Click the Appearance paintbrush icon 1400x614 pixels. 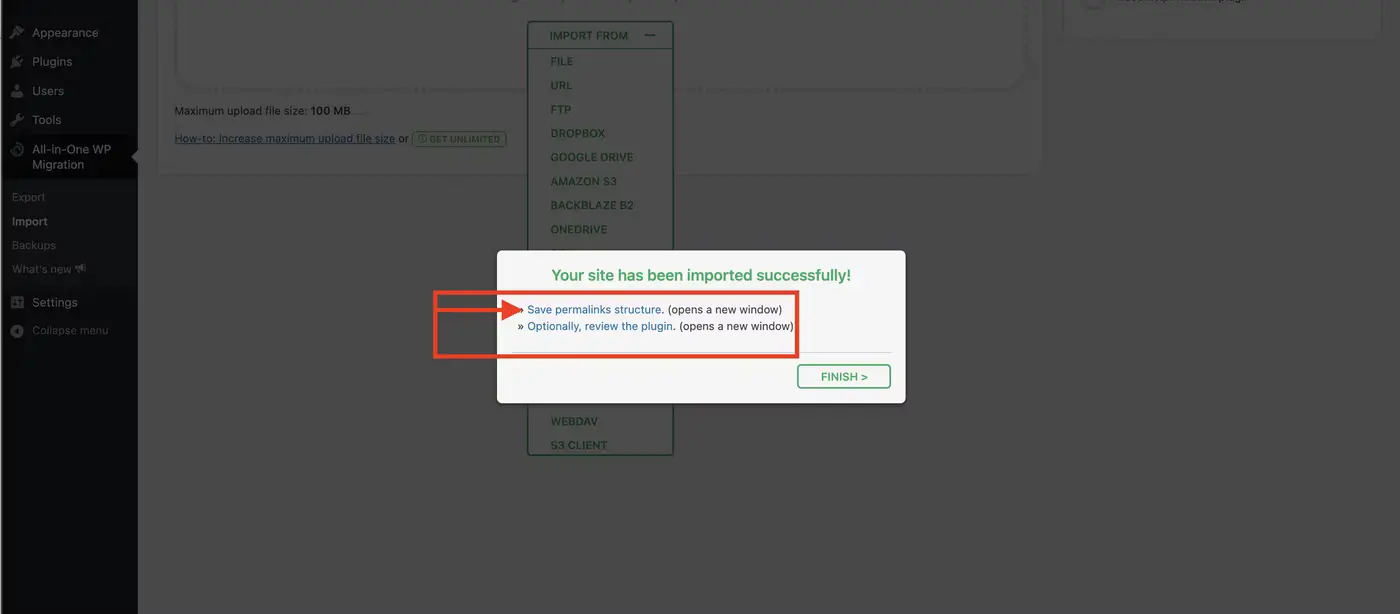tap(17, 33)
